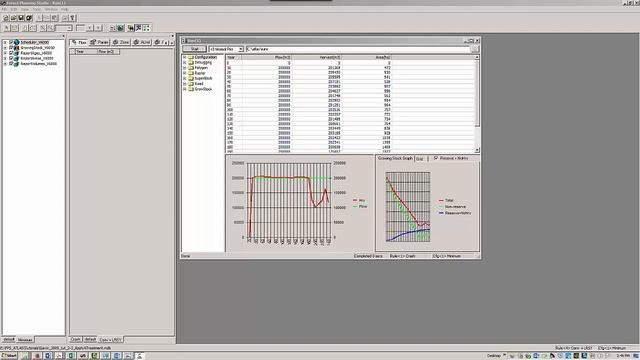Open the File menu
640x360 pixels.
click(x=4, y=9)
